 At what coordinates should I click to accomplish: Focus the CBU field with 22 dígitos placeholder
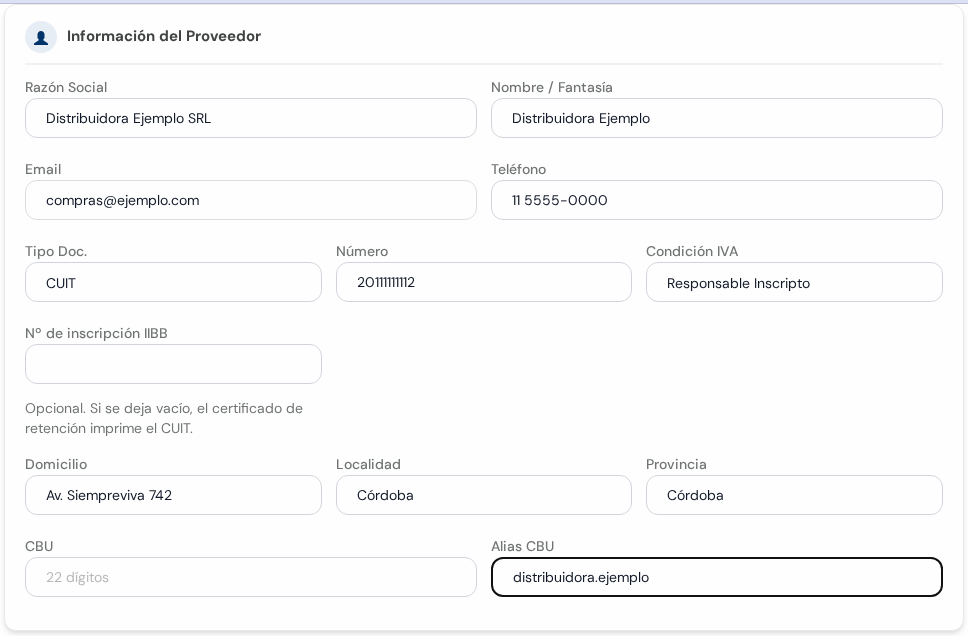tap(251, 577)
